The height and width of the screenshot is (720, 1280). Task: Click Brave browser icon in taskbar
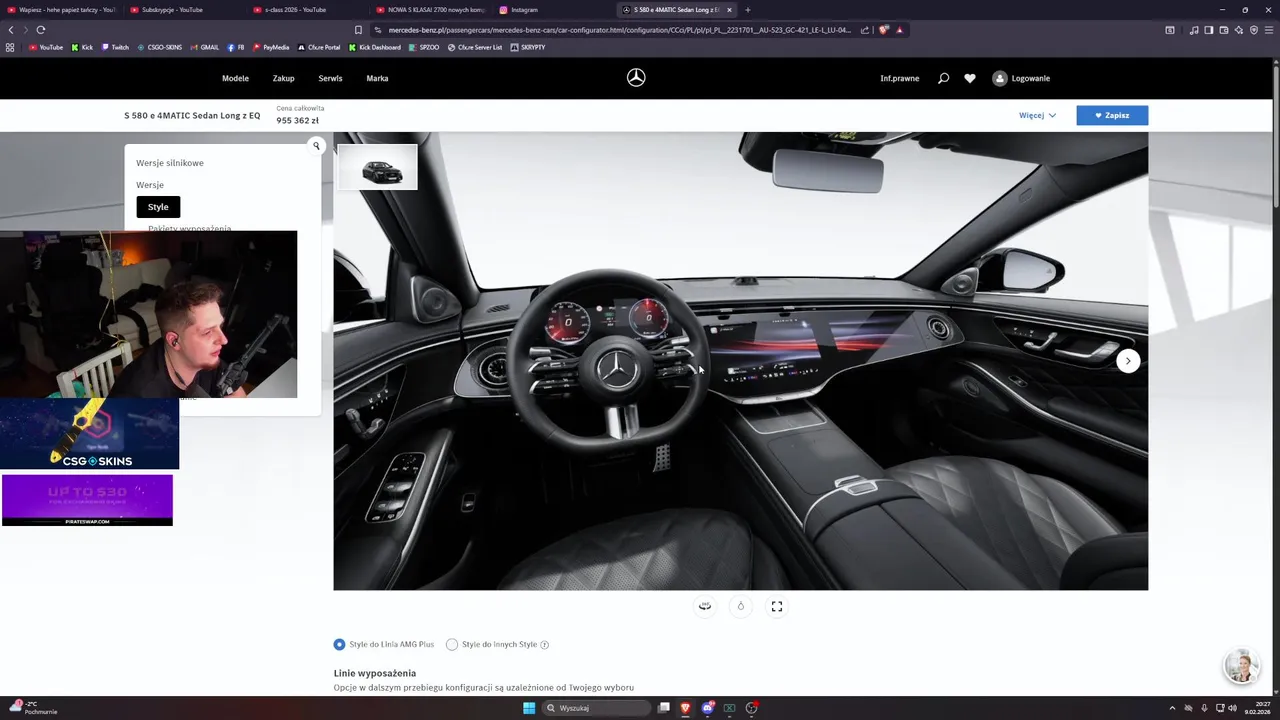tap(685, 708)
